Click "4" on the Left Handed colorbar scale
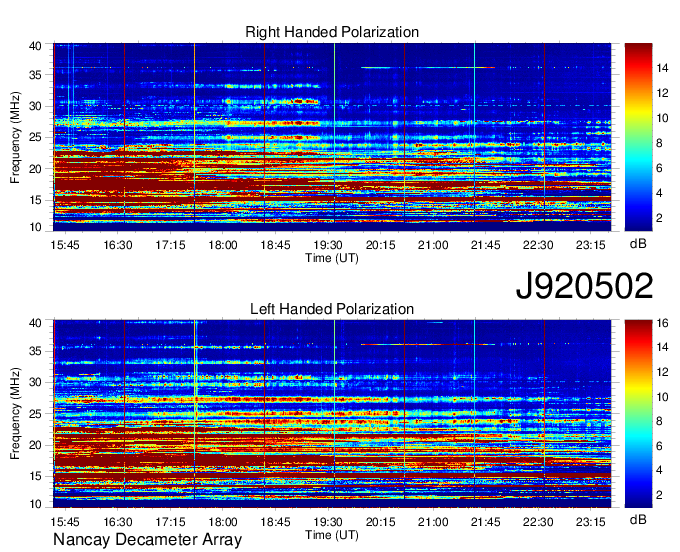Image resolution: width=680 pixels, height=552 pixels. pos(659,470)
